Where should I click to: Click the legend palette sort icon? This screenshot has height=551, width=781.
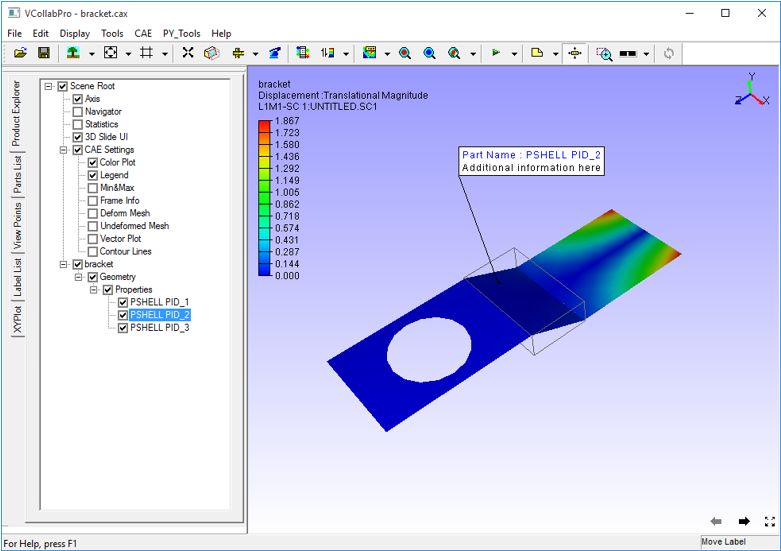tap(327, 53)
